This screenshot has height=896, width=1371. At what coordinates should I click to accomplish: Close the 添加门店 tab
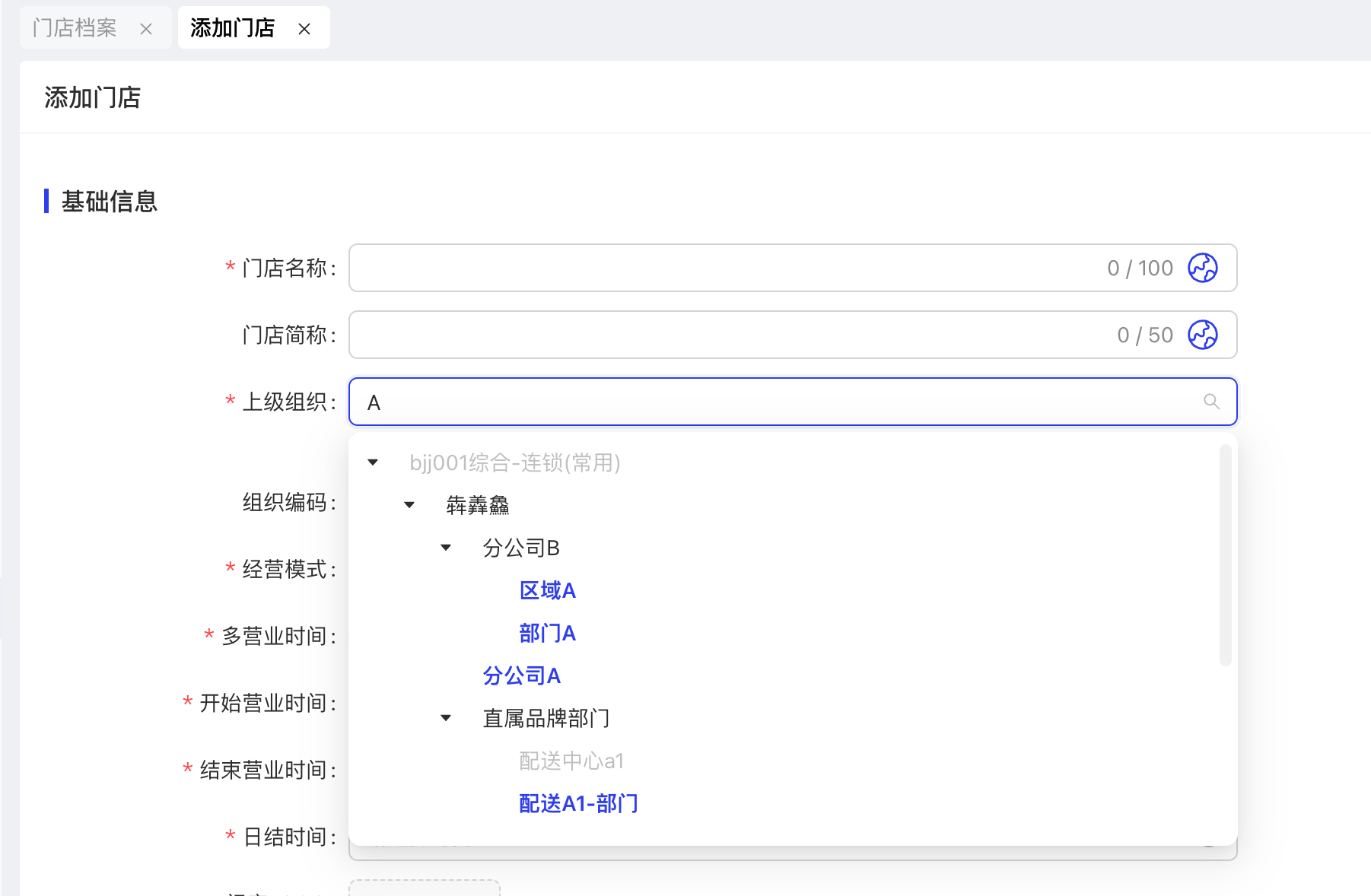[304, 29]
